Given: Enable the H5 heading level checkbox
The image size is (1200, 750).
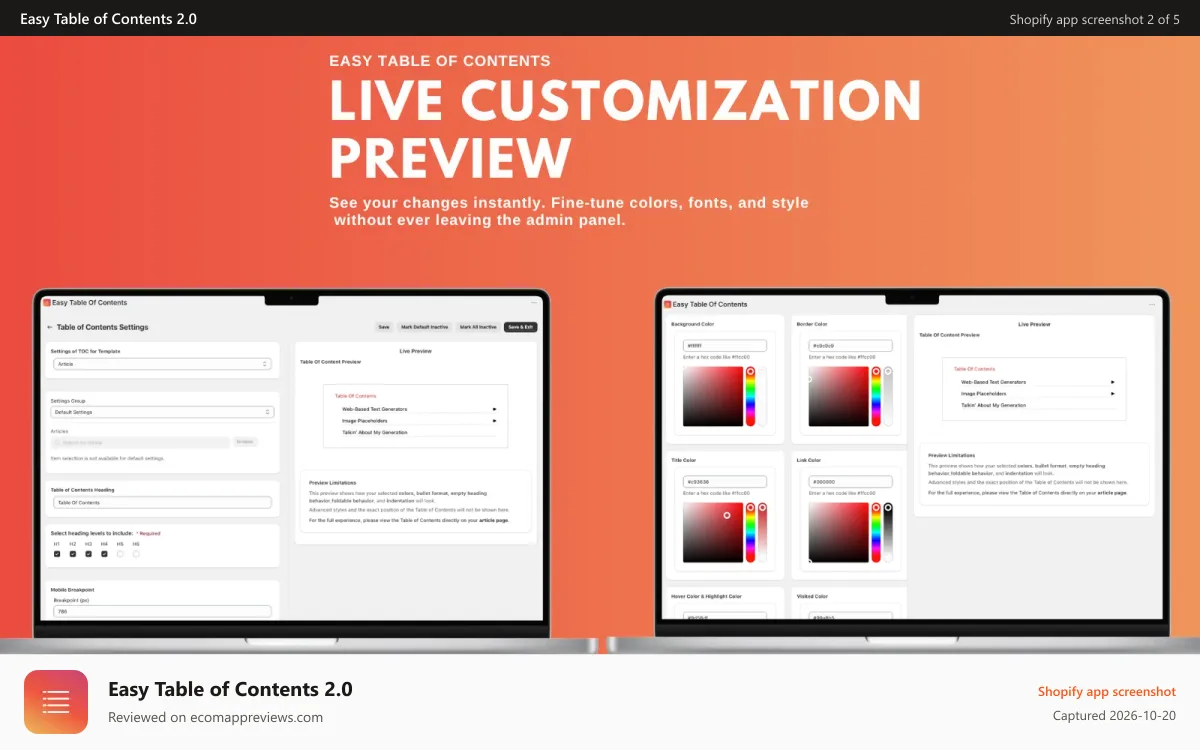Looking at the screenshot, I should (120, 553).
